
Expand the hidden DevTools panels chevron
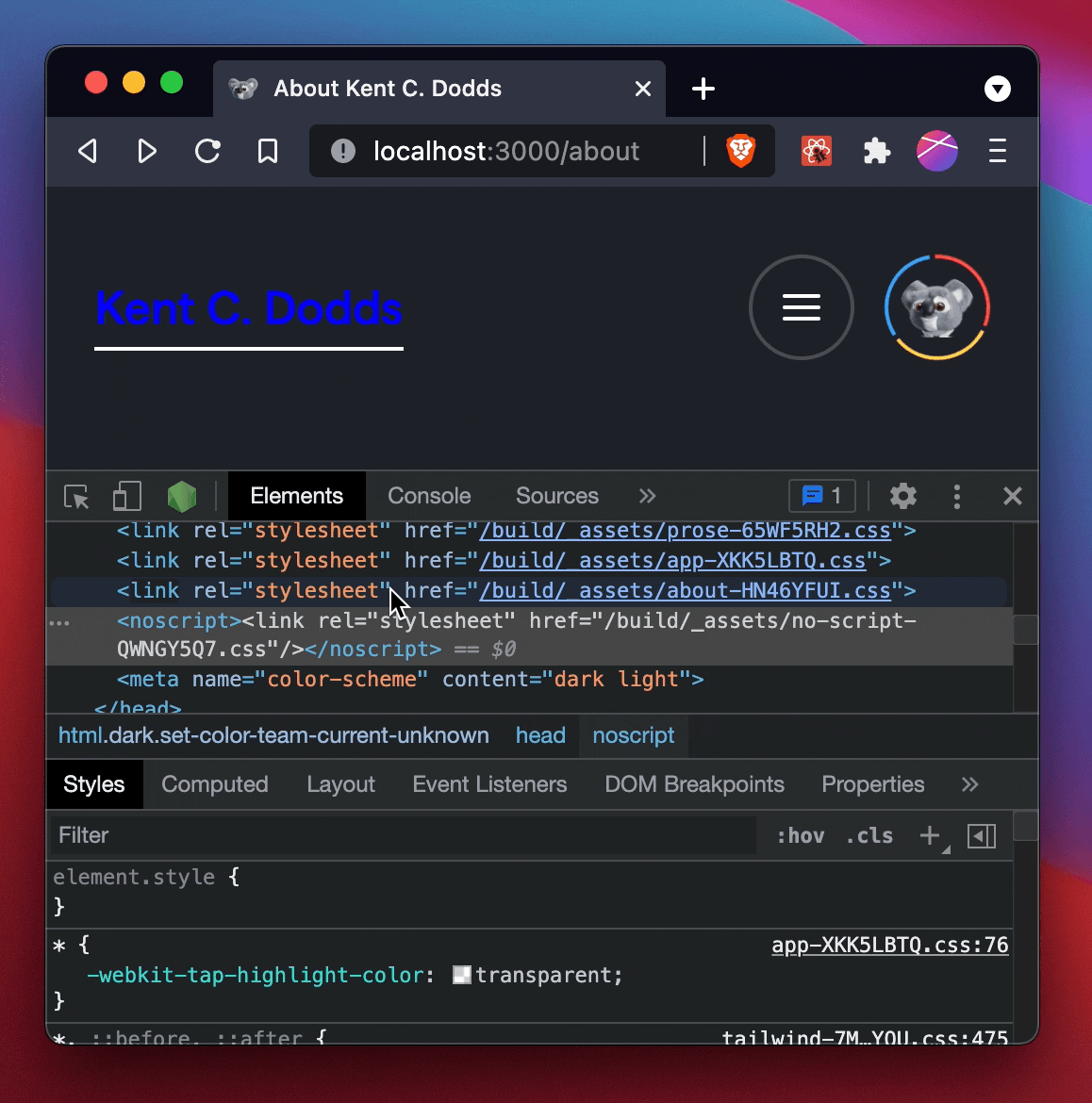(647, 496)
